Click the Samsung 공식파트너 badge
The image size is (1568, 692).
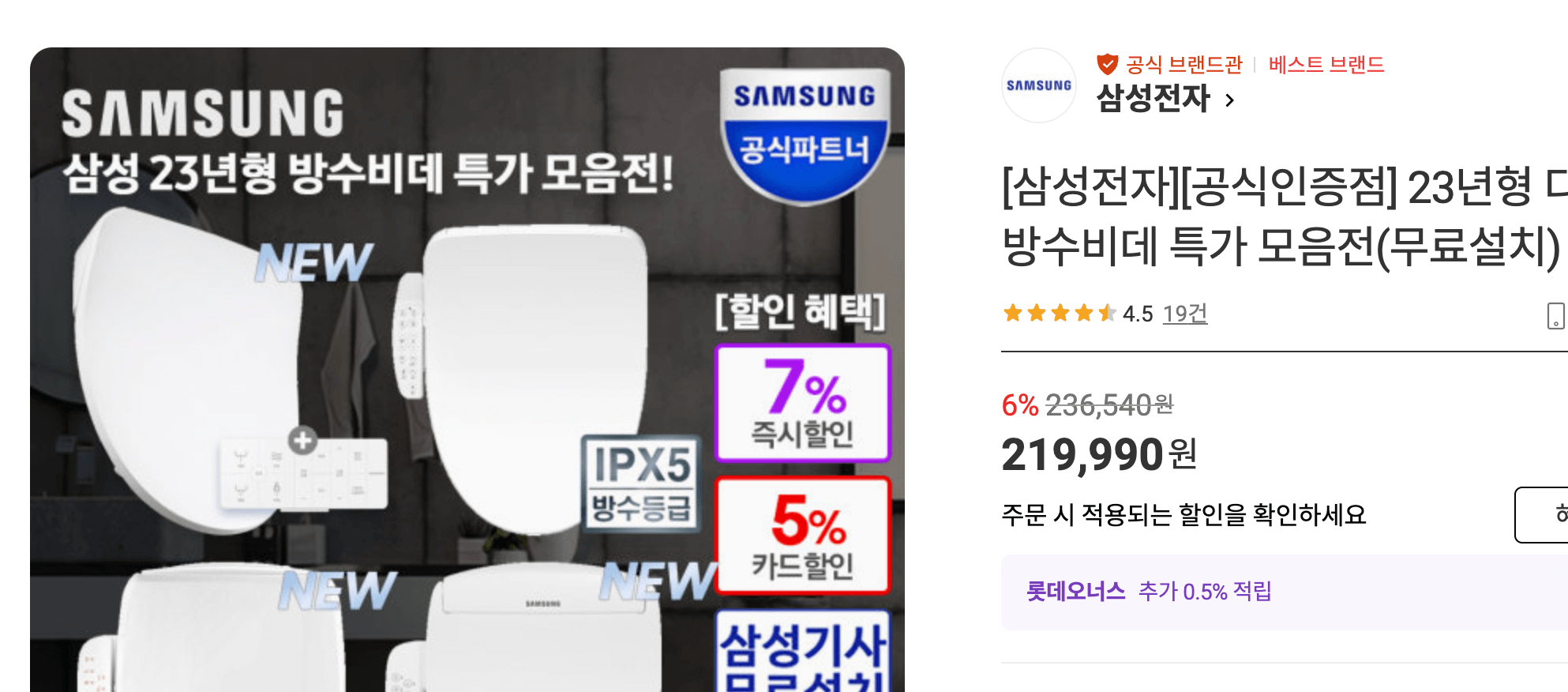point(805,136)
